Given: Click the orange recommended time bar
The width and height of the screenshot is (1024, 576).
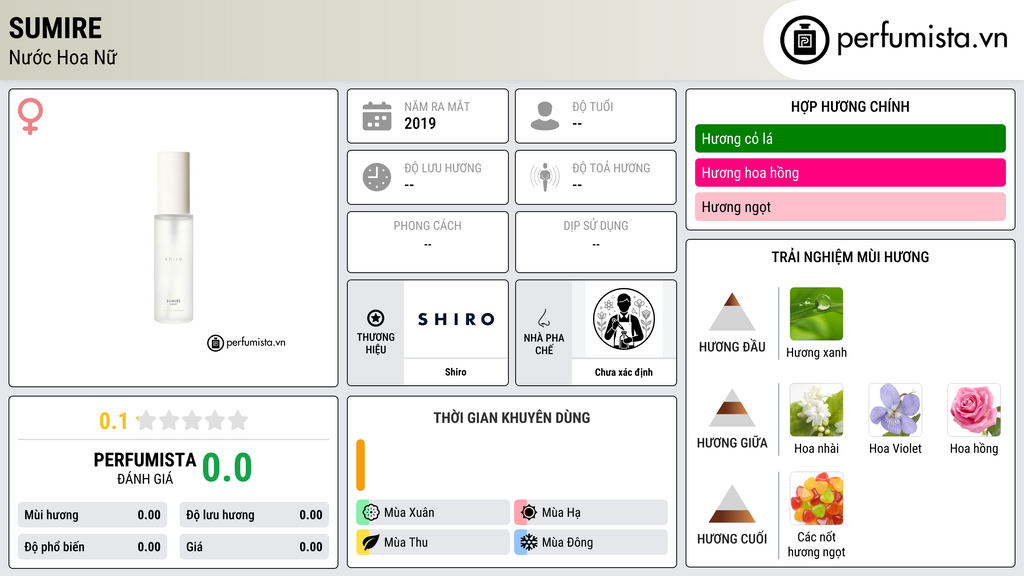Looking at the screenshot, I should [360, 465].
